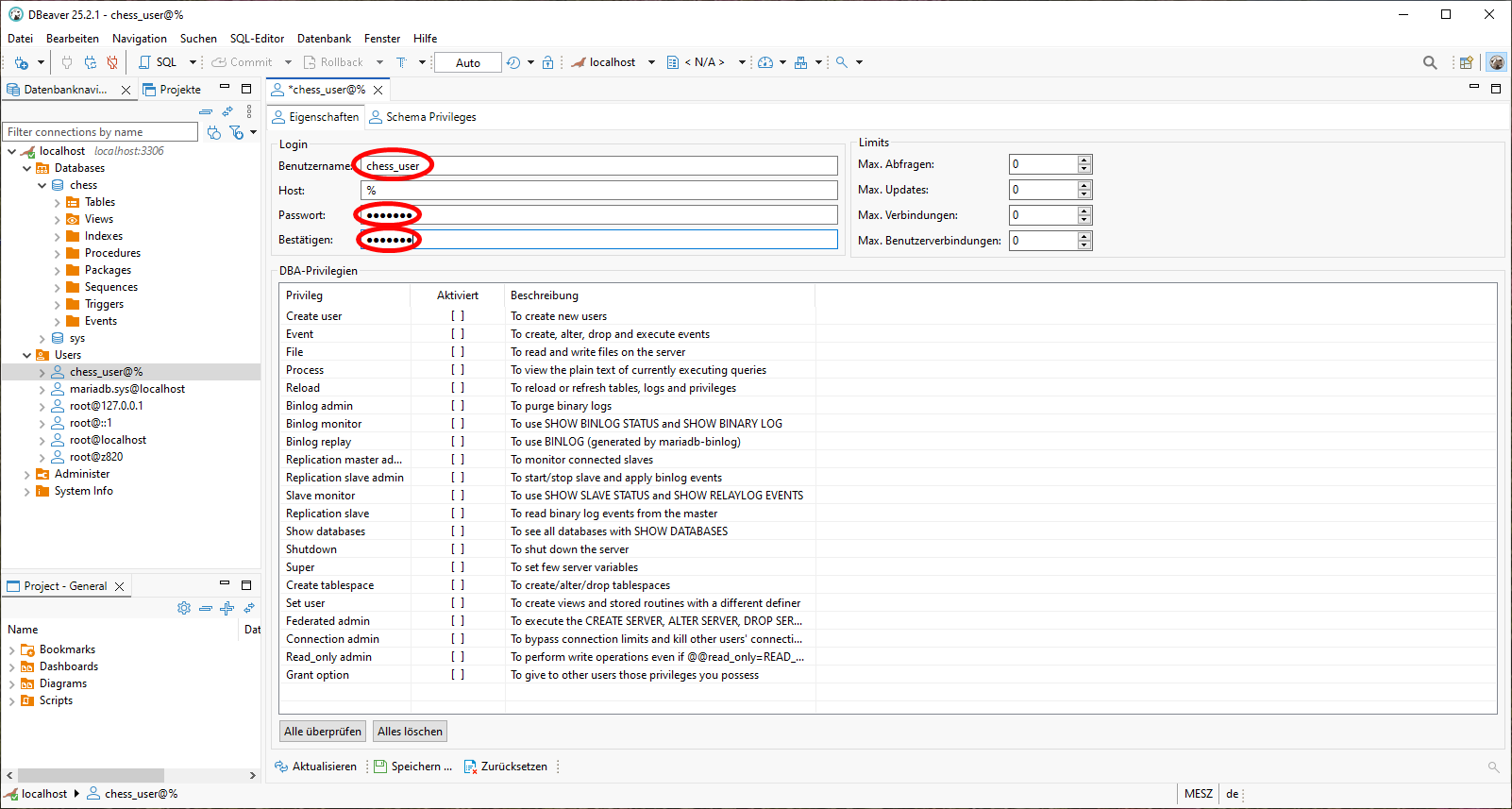This screenshot has height=809, width=1512.
Task: Click the new database connection icon
Action: click(21, 62)
